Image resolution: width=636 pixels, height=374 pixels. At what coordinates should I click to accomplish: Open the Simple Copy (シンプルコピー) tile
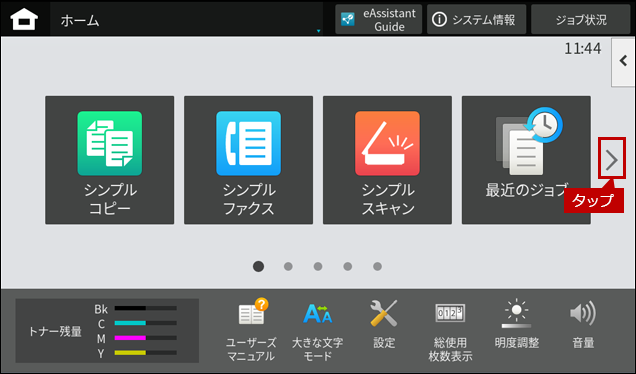click(x=110, y=160)
